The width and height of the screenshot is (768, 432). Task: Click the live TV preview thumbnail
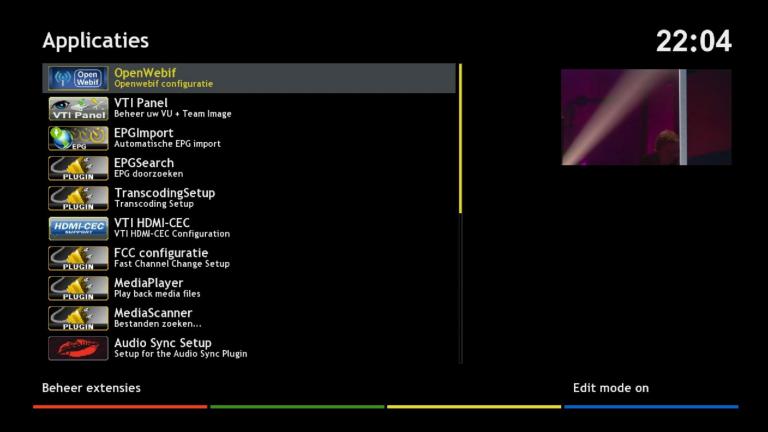[x=645, y=117]
